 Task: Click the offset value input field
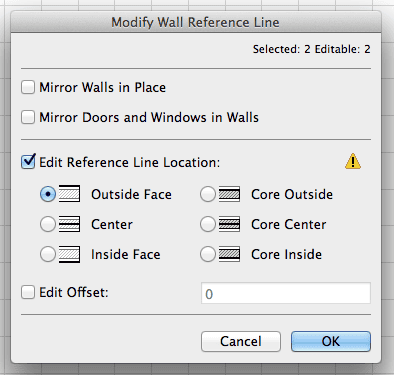(286, 293)
